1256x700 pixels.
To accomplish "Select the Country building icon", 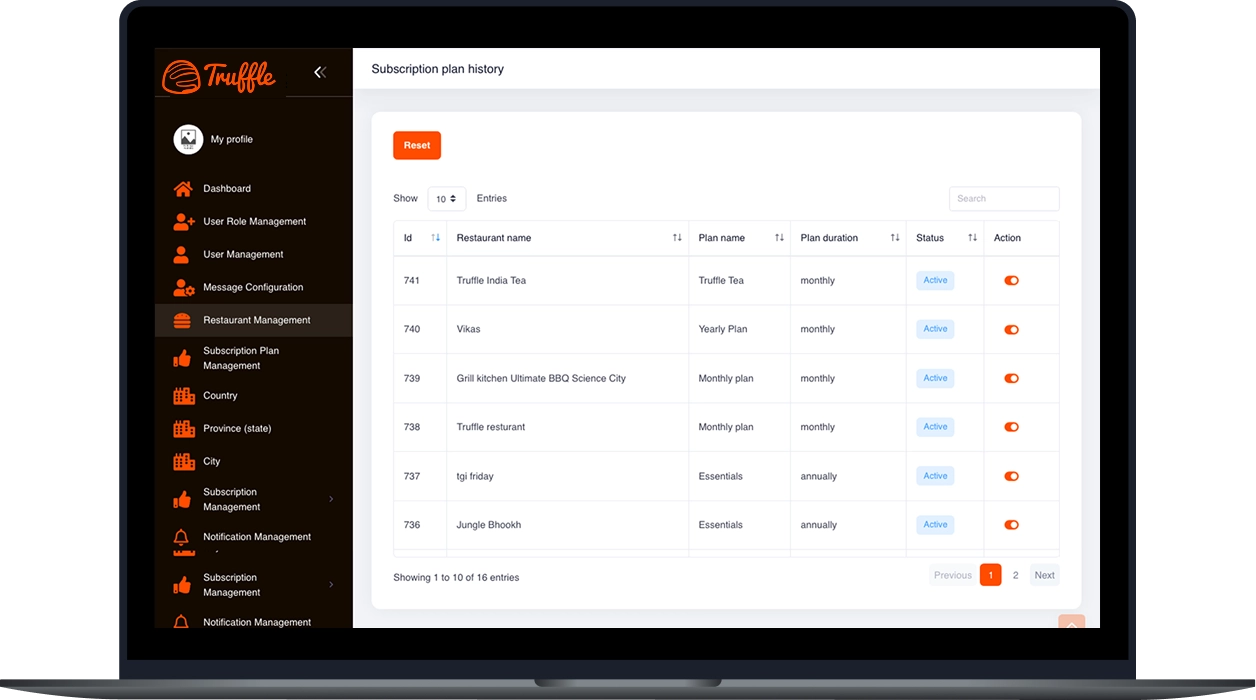I will [x=184, y=395].
